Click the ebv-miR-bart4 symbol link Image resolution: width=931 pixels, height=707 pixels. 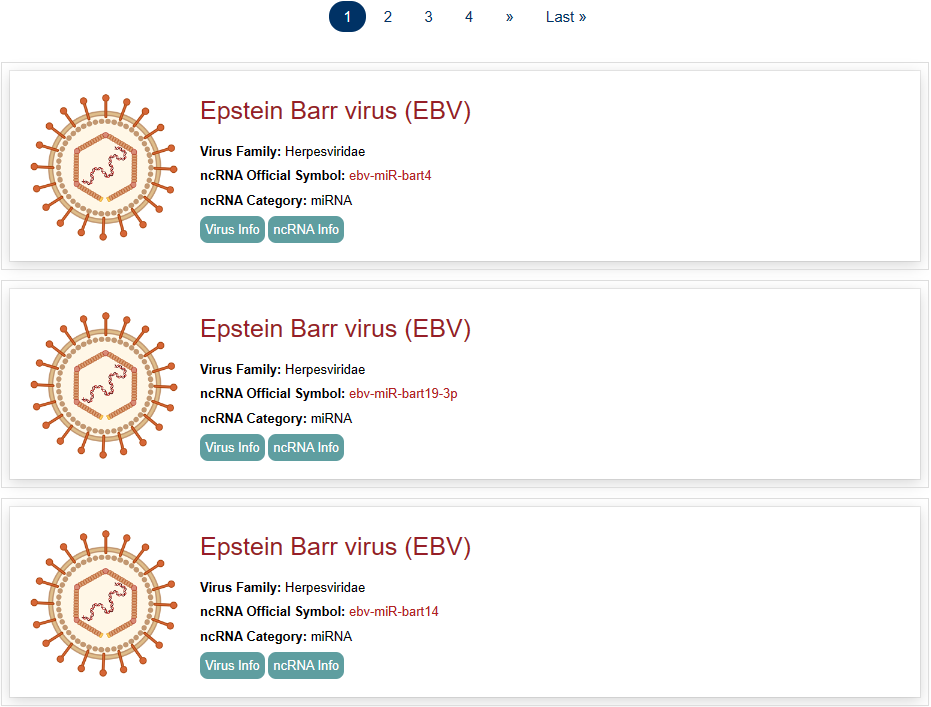tap(390, 176)
